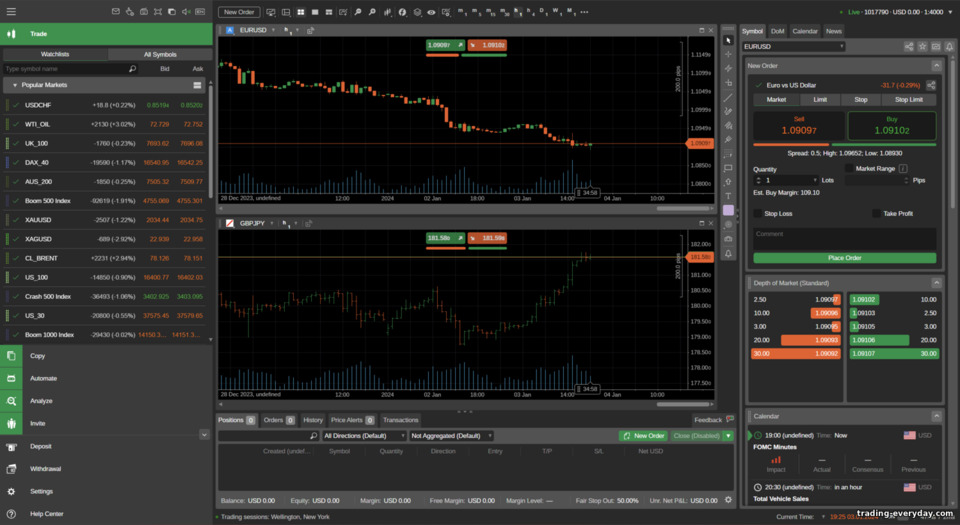Screen dimensions: 960x525
Task: Open the Not Aggregated (Default) dropdown
Action: point(452,436)
